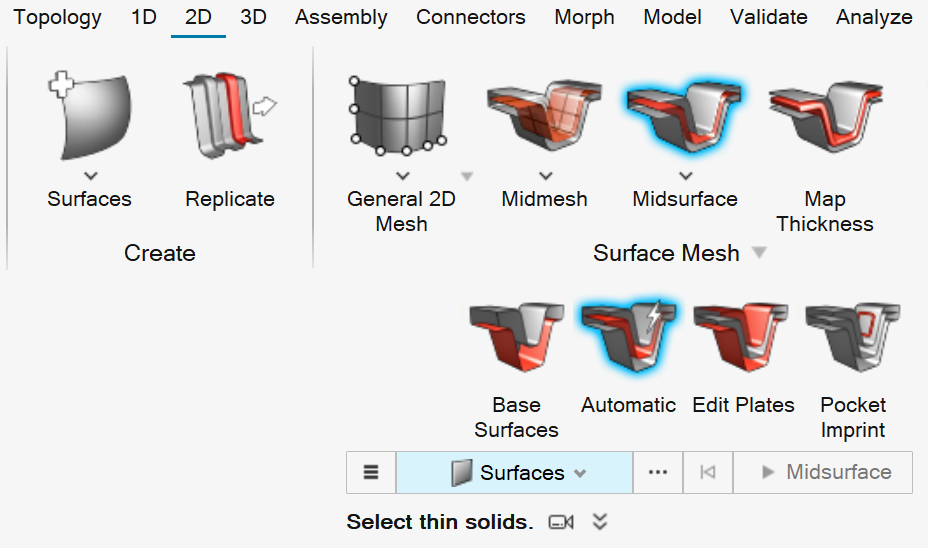The height and width of the screenshot is (548, 928).
Task: Expand chevrons next to Select thin solids
Action: point(600,522)
